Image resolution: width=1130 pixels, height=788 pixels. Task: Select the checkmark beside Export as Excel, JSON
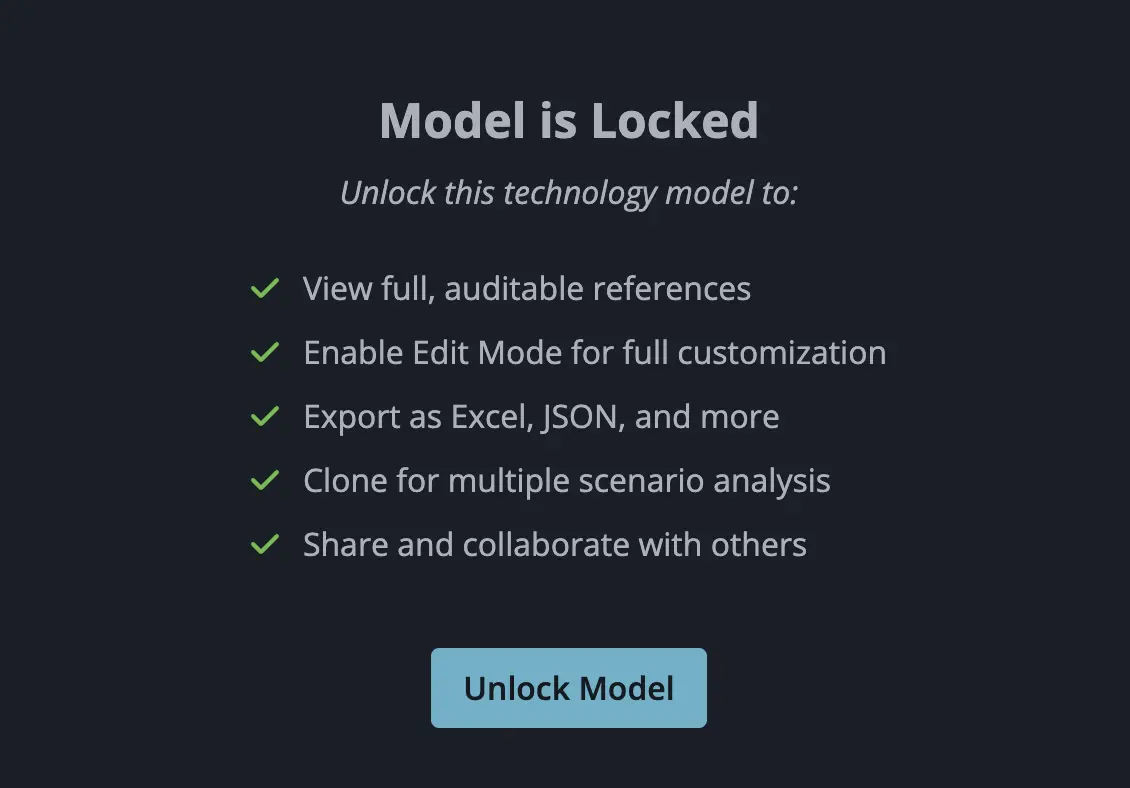264,417
